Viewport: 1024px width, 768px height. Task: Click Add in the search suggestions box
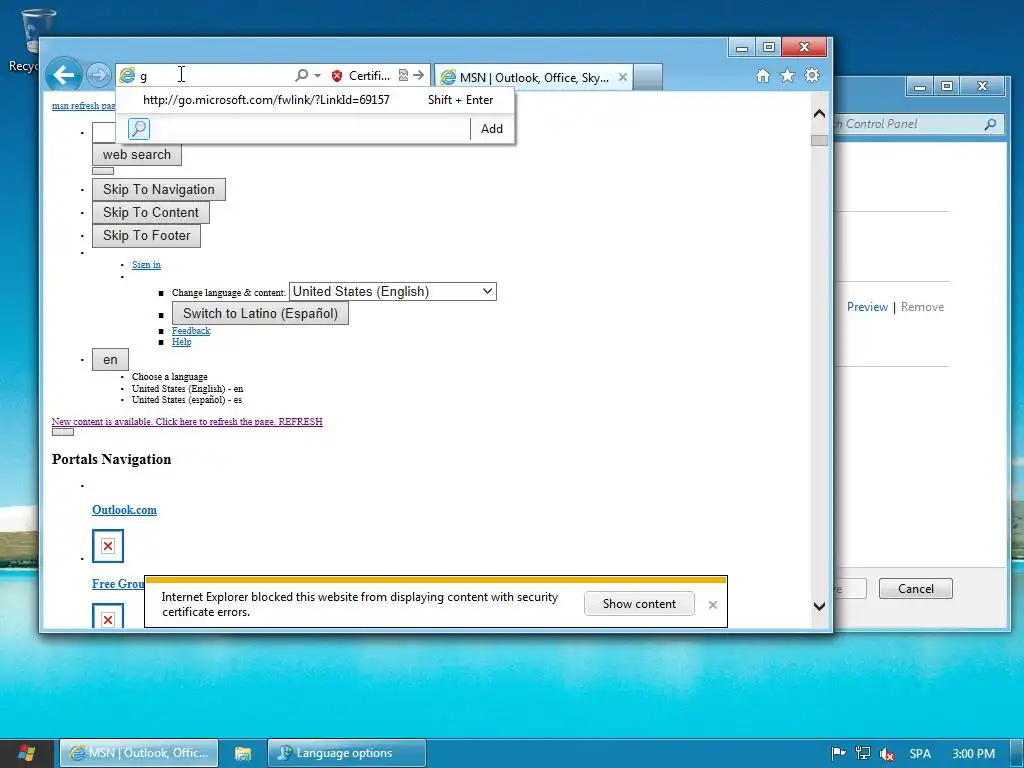click(x=492, y=129)
